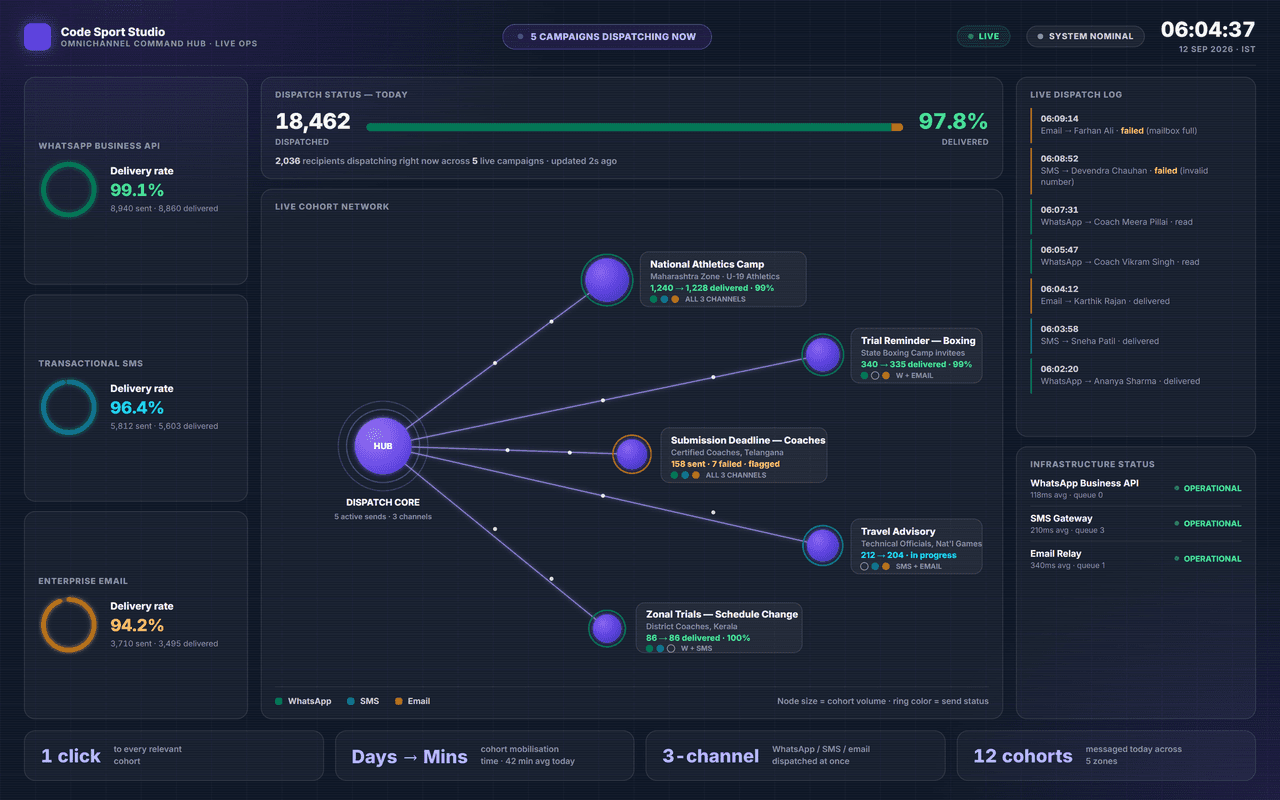The height and width of the screenshot is (800, 1280).
Task: Click the SYSTEM NOMINAL status pill
Action: click(x=1086, y=36)
